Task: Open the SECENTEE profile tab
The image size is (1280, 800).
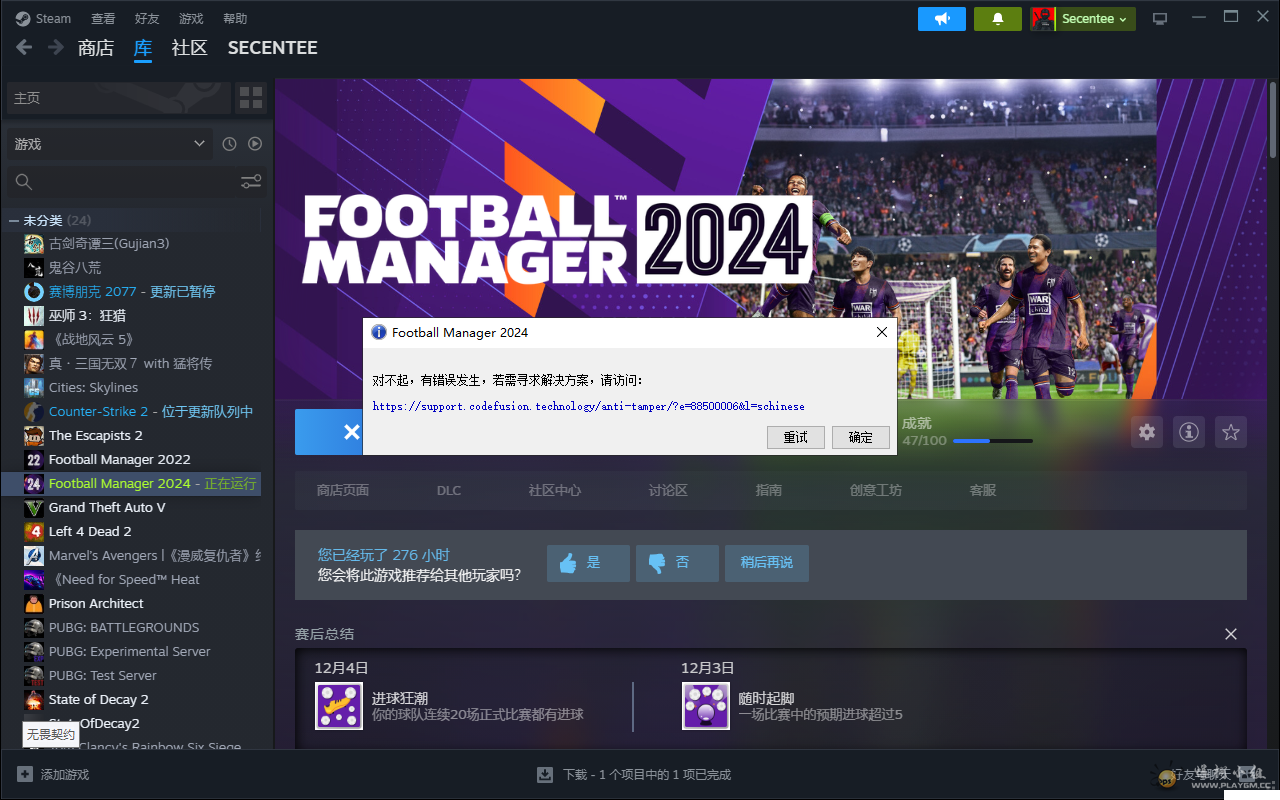Action: (x=272, y=47)
